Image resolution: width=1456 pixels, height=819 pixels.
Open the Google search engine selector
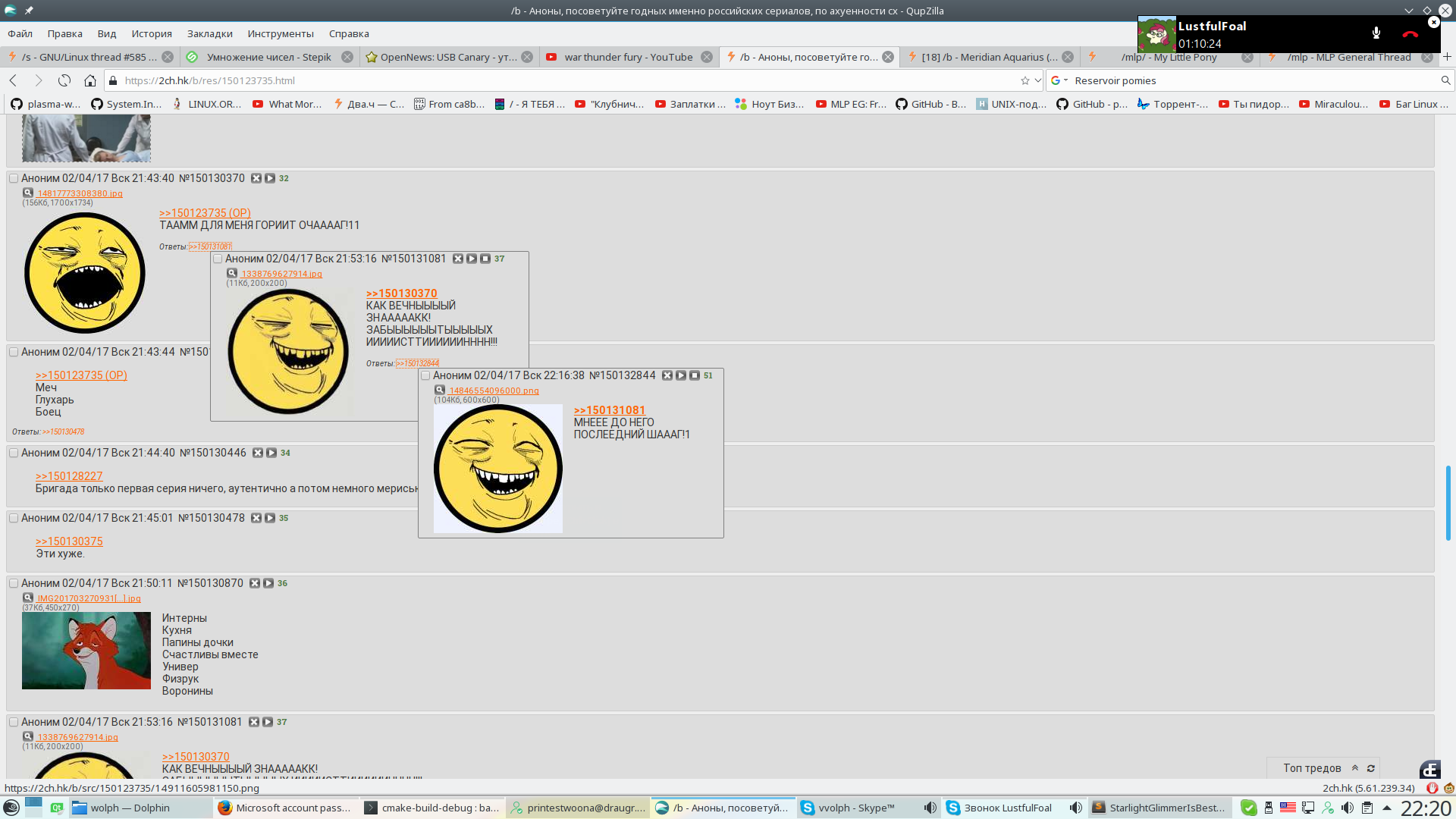click(1059, 80)
